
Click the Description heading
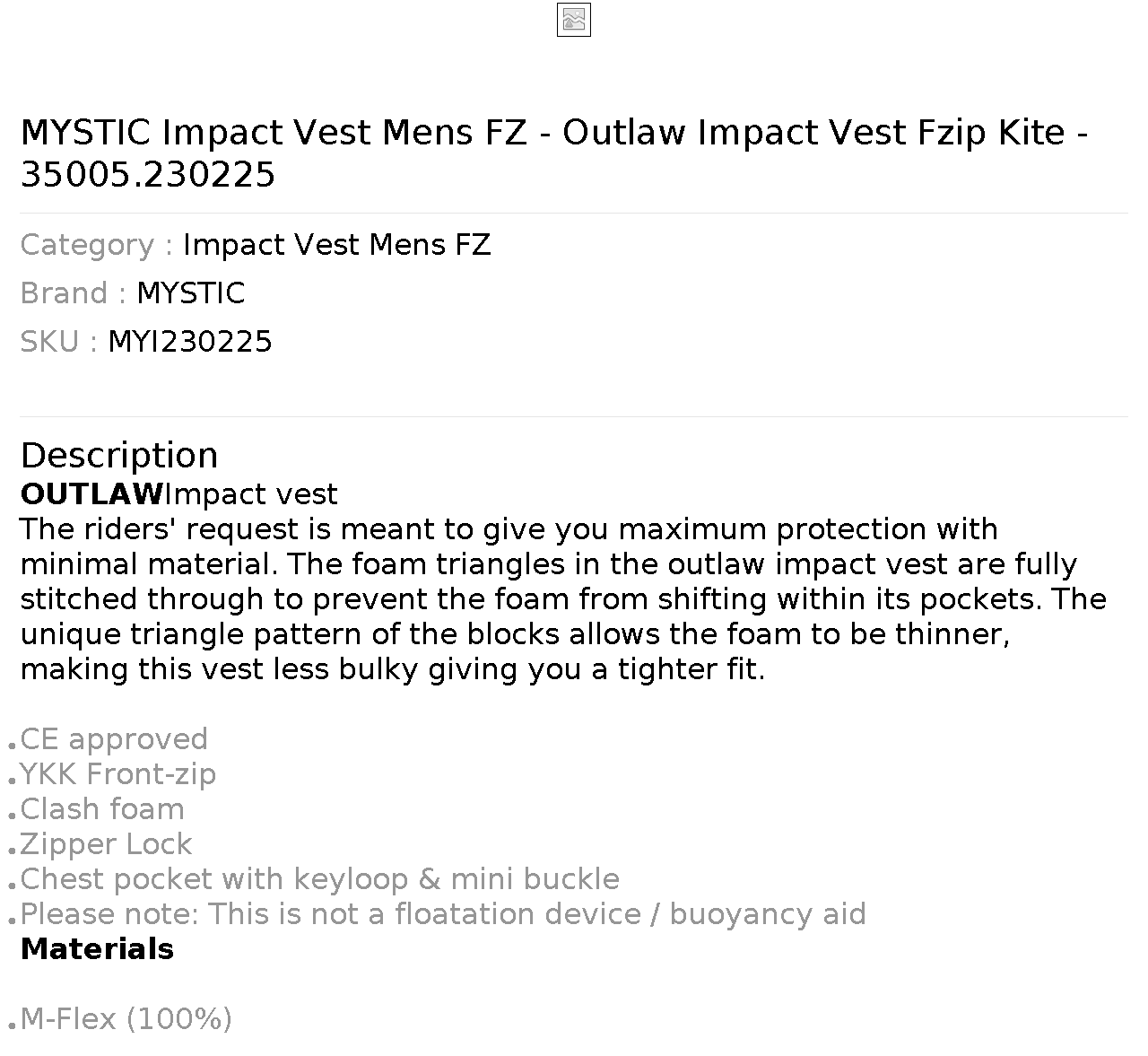(119, 455)
